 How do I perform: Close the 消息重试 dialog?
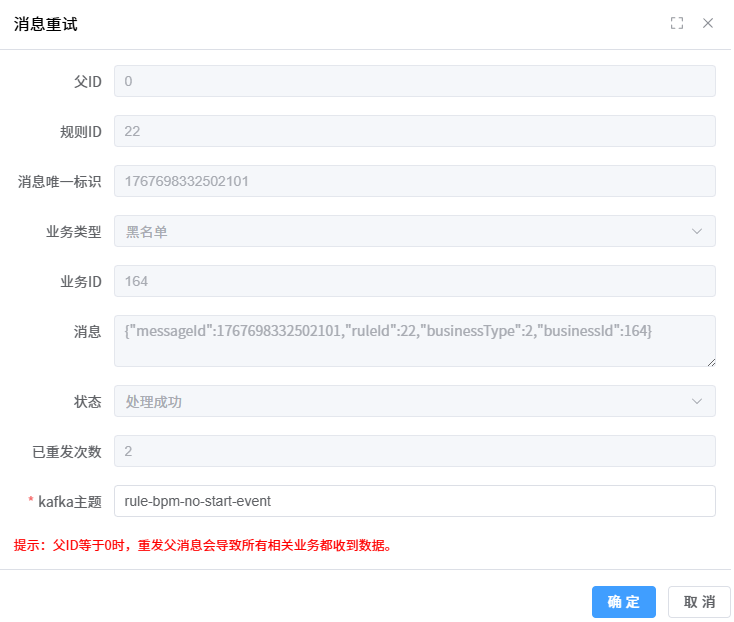tap(708, 23)
